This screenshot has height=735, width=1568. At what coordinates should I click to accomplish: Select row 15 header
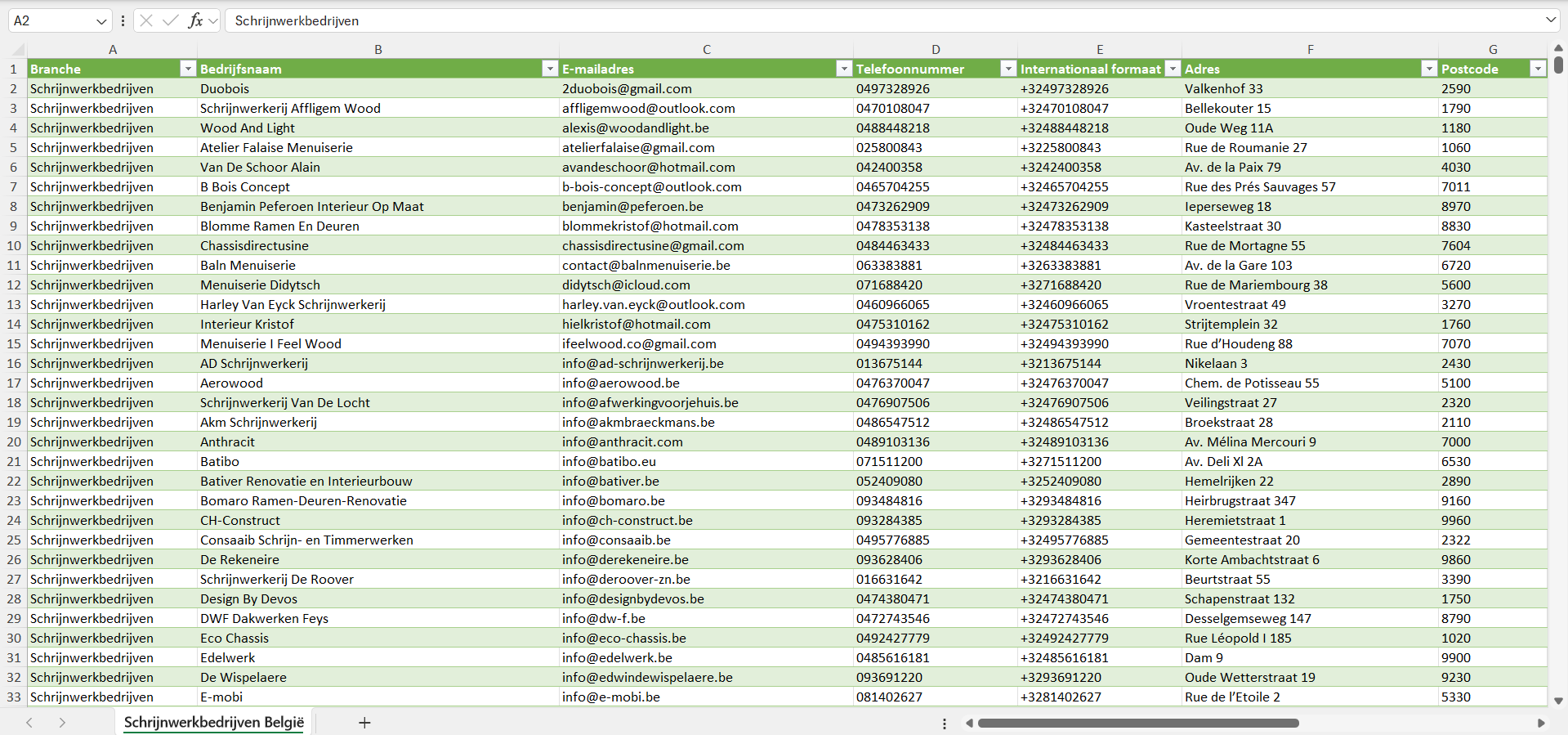tap(14, 343)
